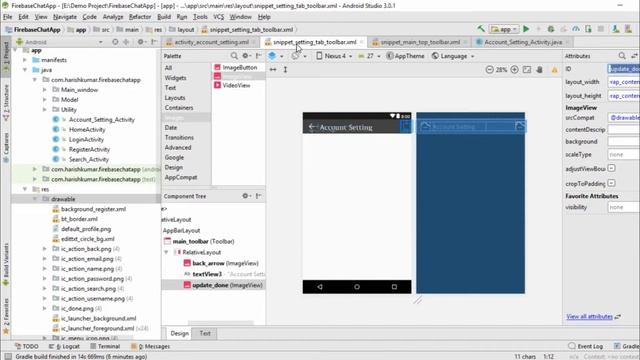The width and height of the screenshot is (640, 360).
Task: Switch to the Text editor tab
Action: [205, 333]
